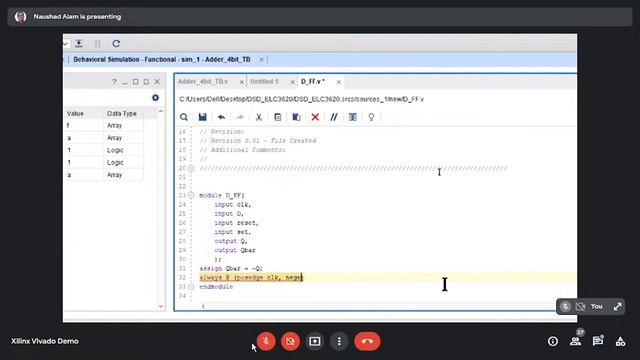Close the Untitled 5 tab
Viewport: 640px width, 360px height.
[x=292, y=82]
